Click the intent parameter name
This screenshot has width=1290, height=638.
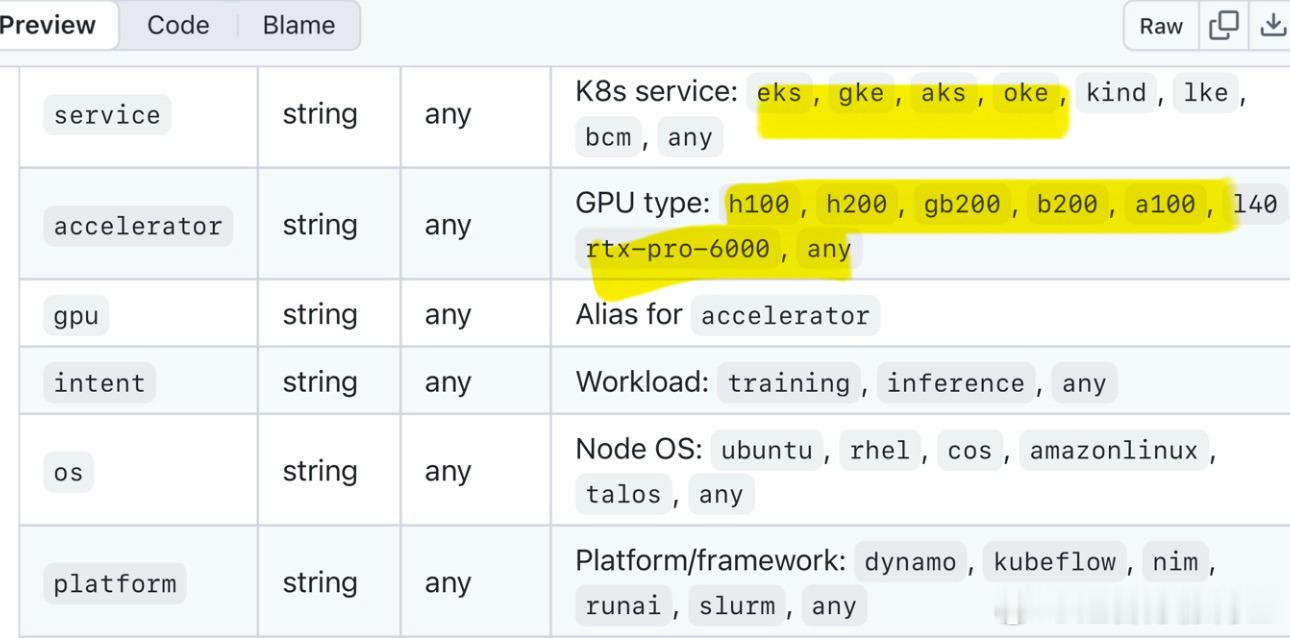pos(99,383)
